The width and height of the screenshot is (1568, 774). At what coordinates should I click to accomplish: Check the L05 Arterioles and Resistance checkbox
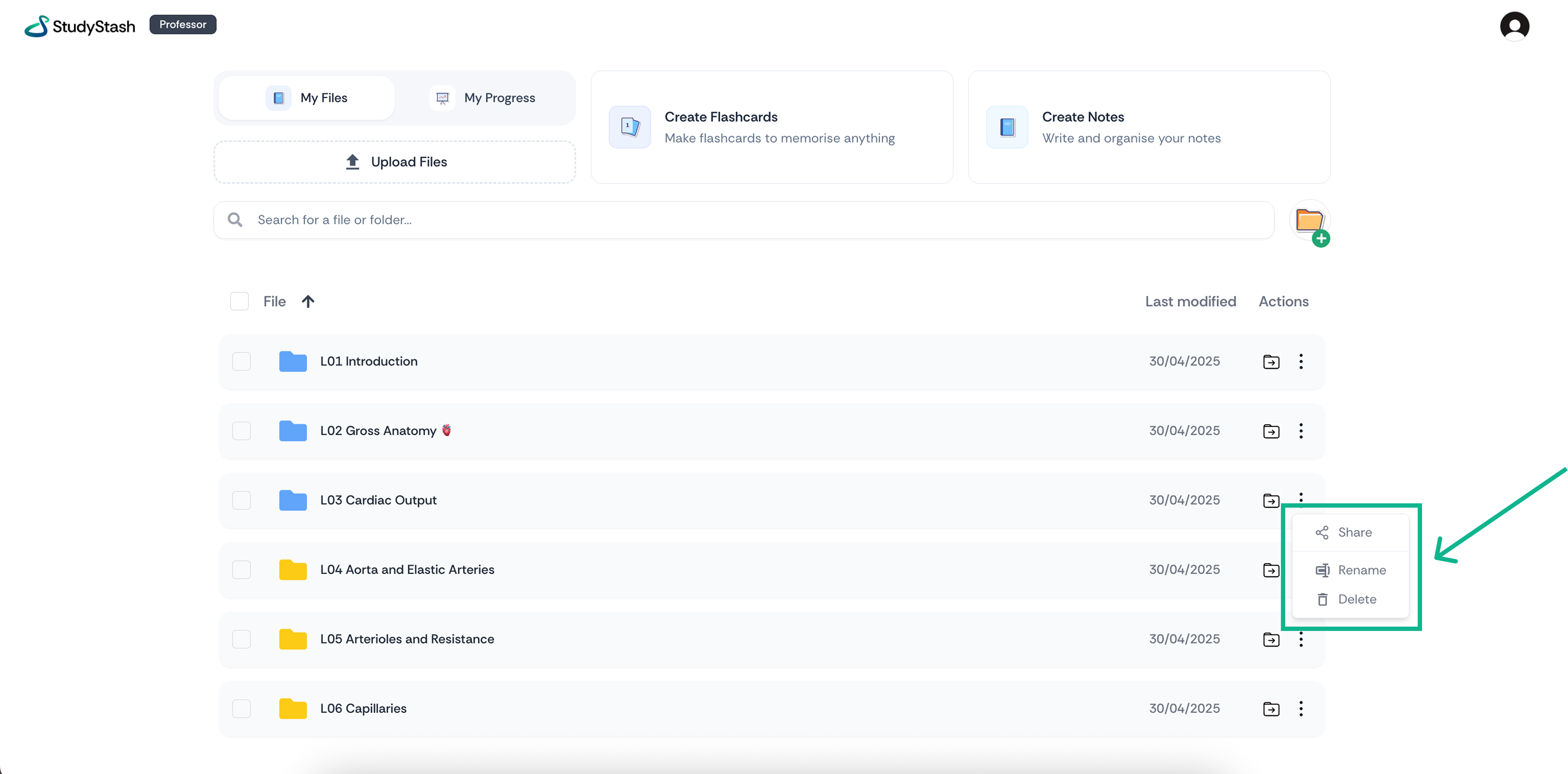(x=242, y=639)
